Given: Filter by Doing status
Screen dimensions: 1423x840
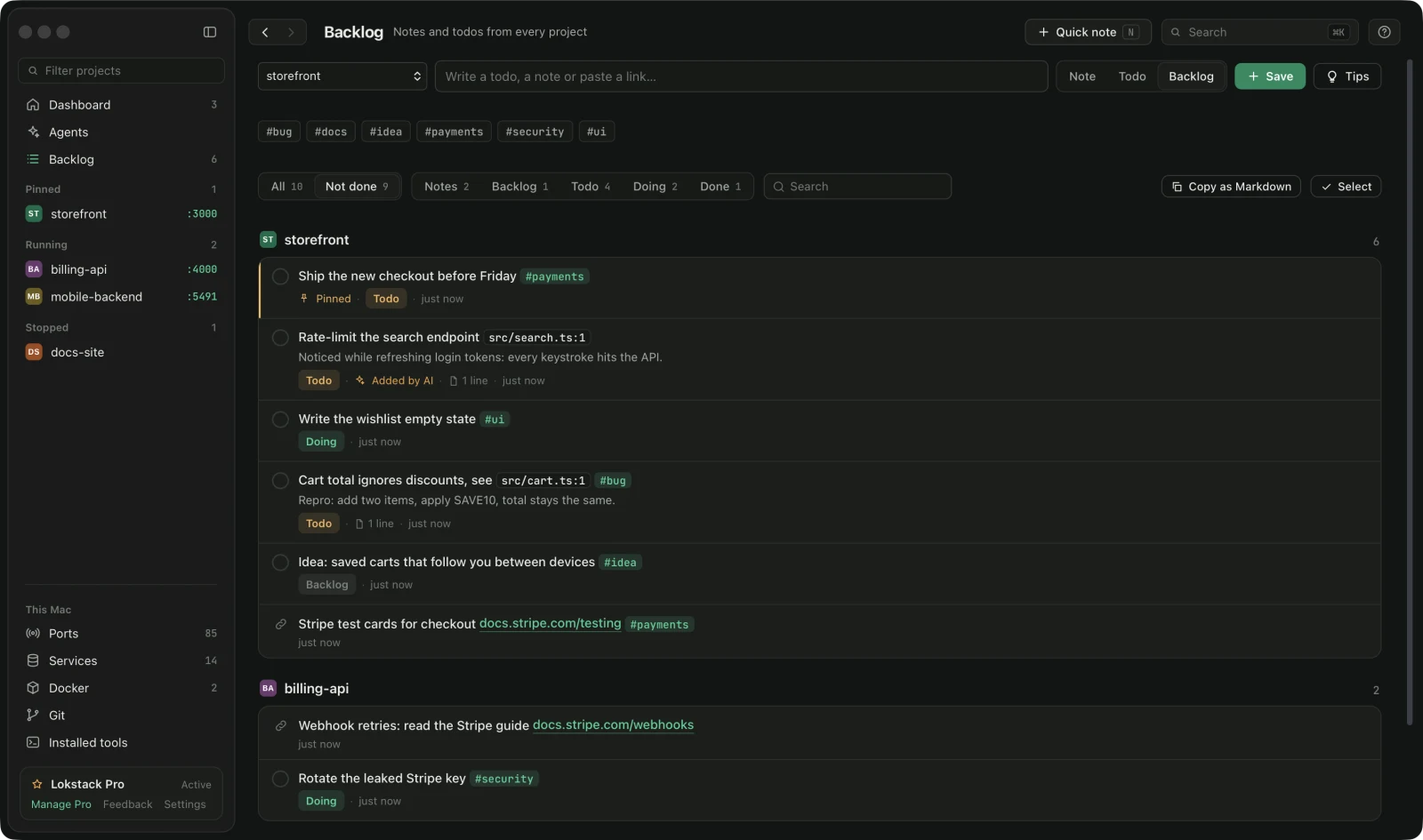Looking at the screenshot, I should 655,187.
